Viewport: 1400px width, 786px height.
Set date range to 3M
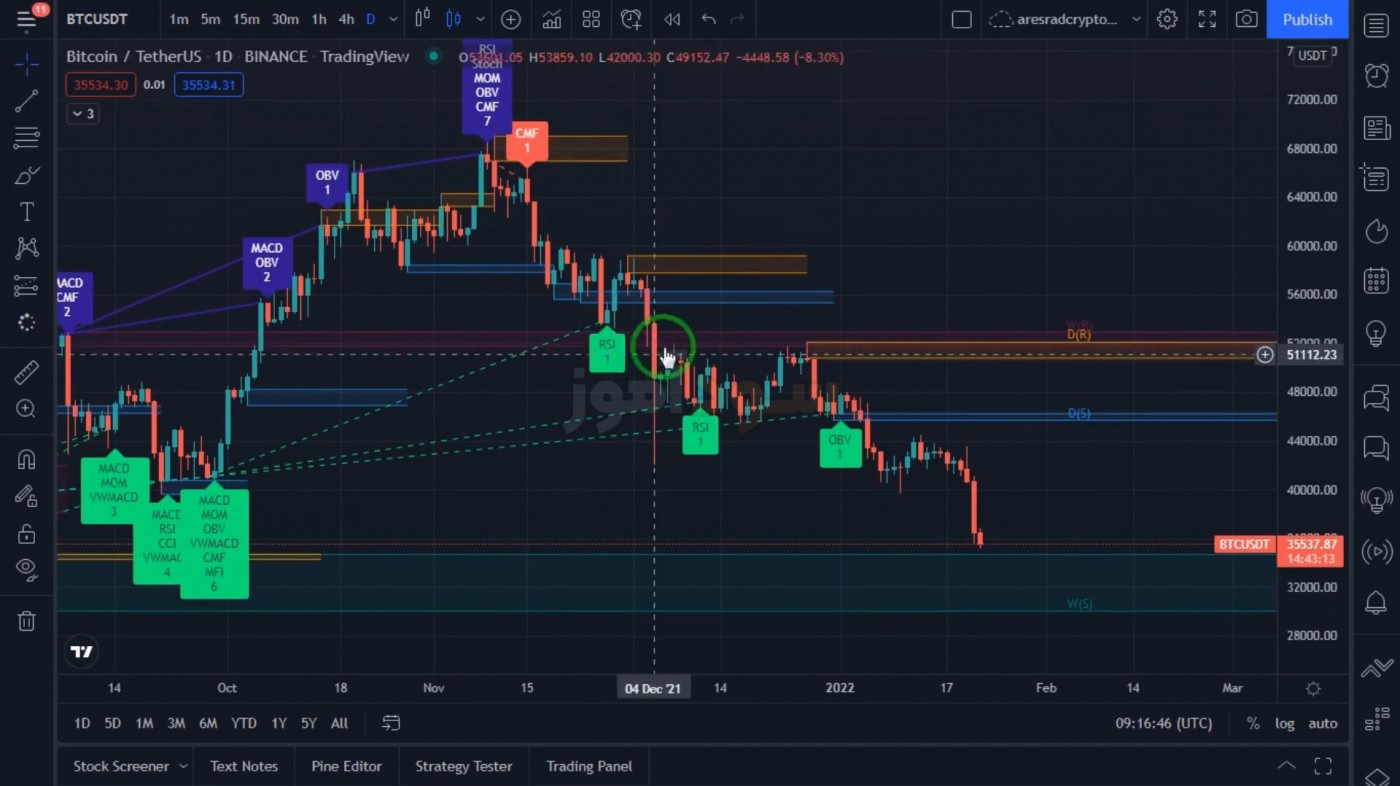(176, 723)
